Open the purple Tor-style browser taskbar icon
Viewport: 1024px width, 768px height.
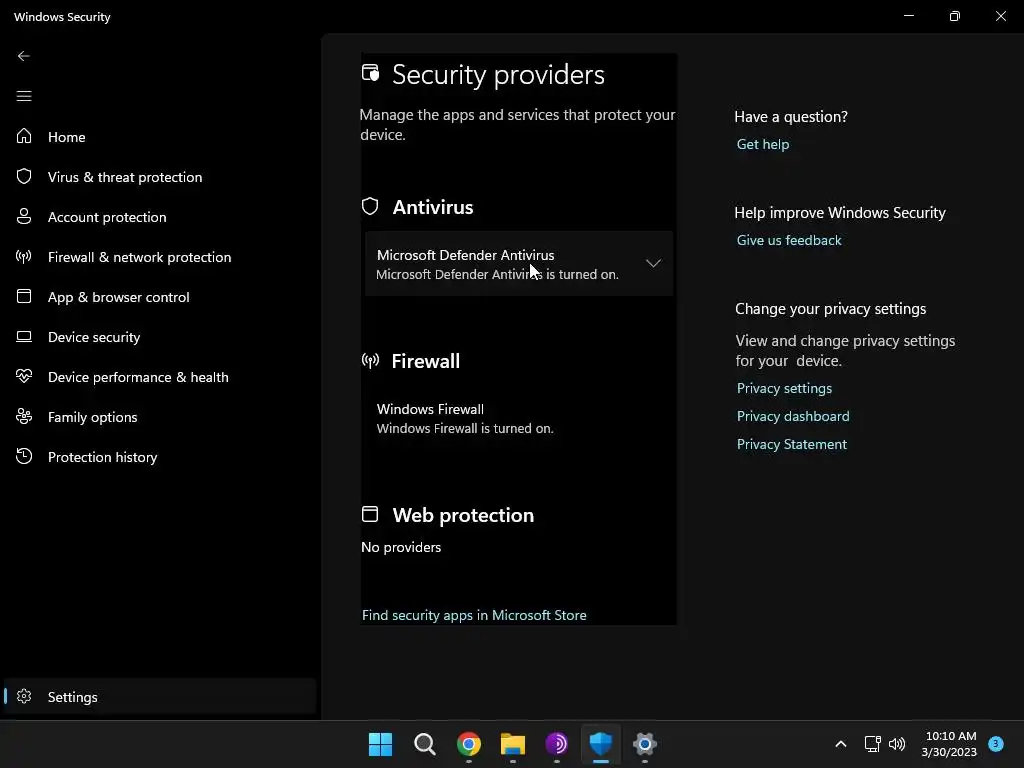click(x=556, y=744)
